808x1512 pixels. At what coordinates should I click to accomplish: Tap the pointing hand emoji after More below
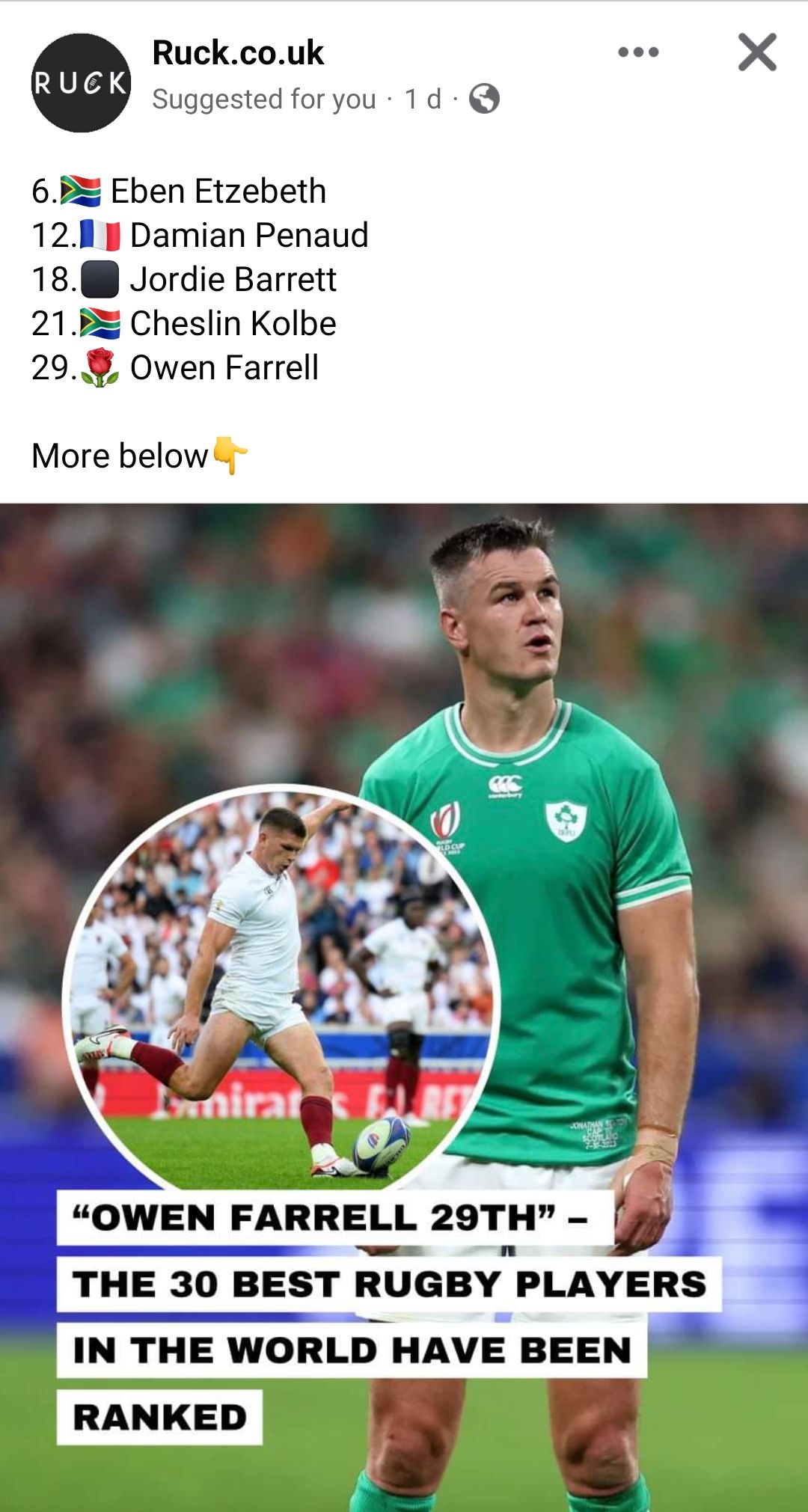pos(230,455)
